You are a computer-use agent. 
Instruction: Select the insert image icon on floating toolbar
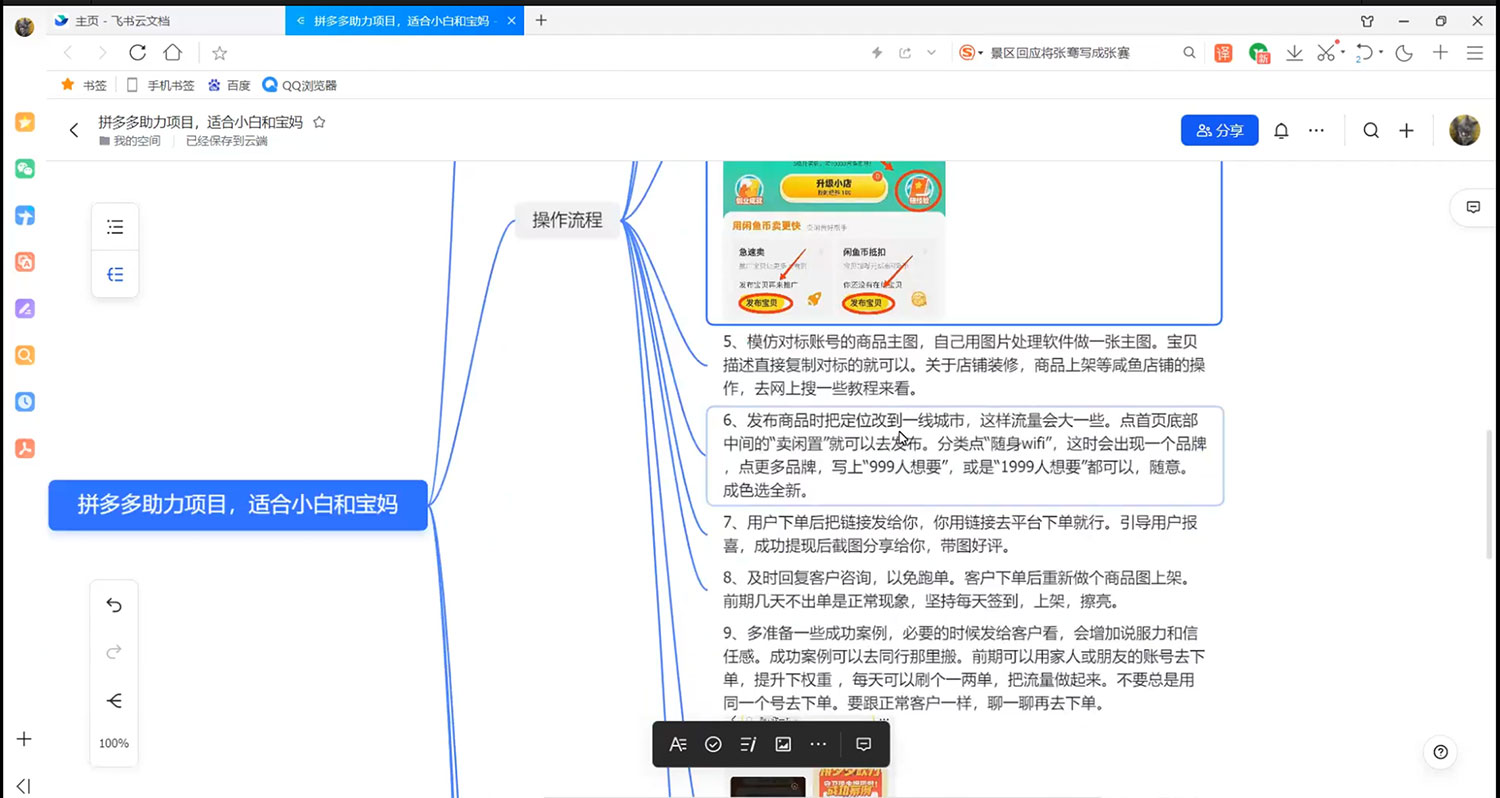pyautogui.click(x=783, y=744)
